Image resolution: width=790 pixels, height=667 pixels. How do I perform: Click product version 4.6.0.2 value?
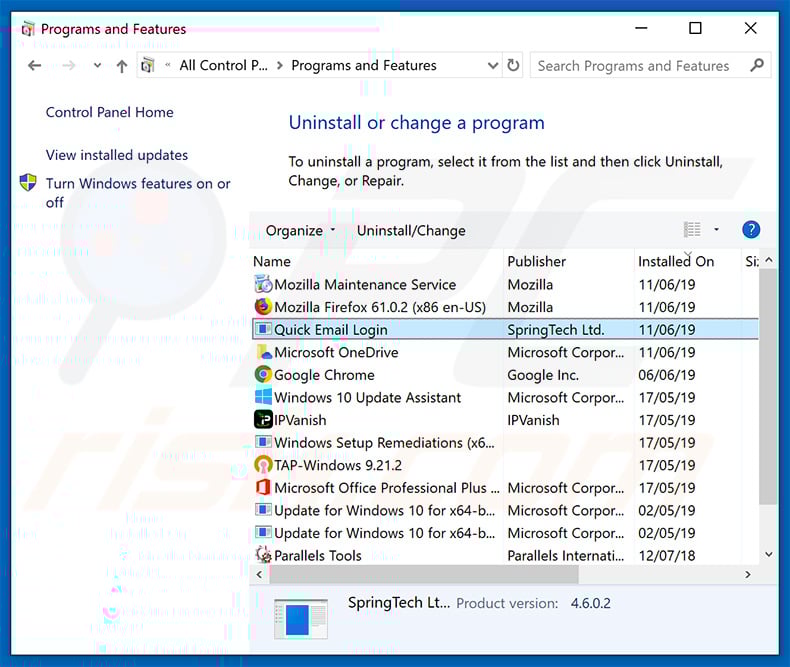(590, 604)
